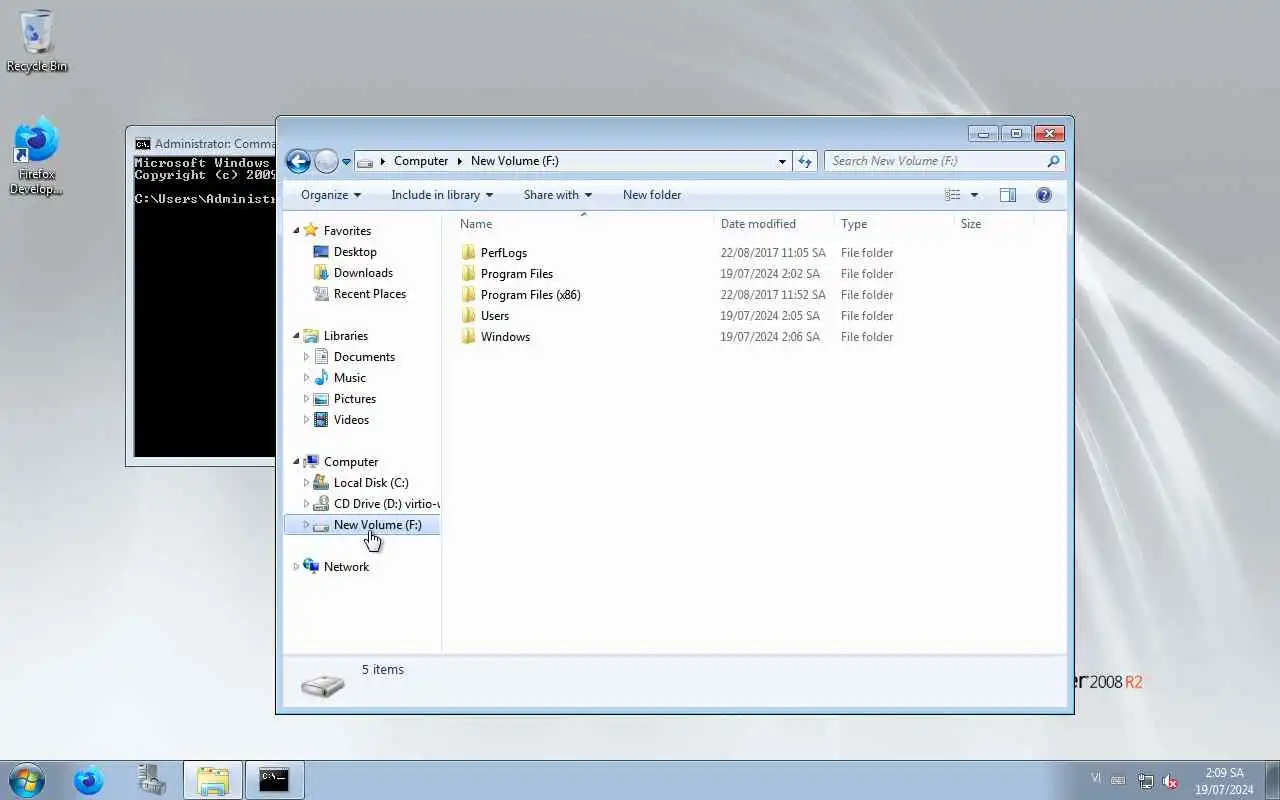Click Windows Explorer taskbar button
Screen dimensions: 1280x800
coord(213,780)
